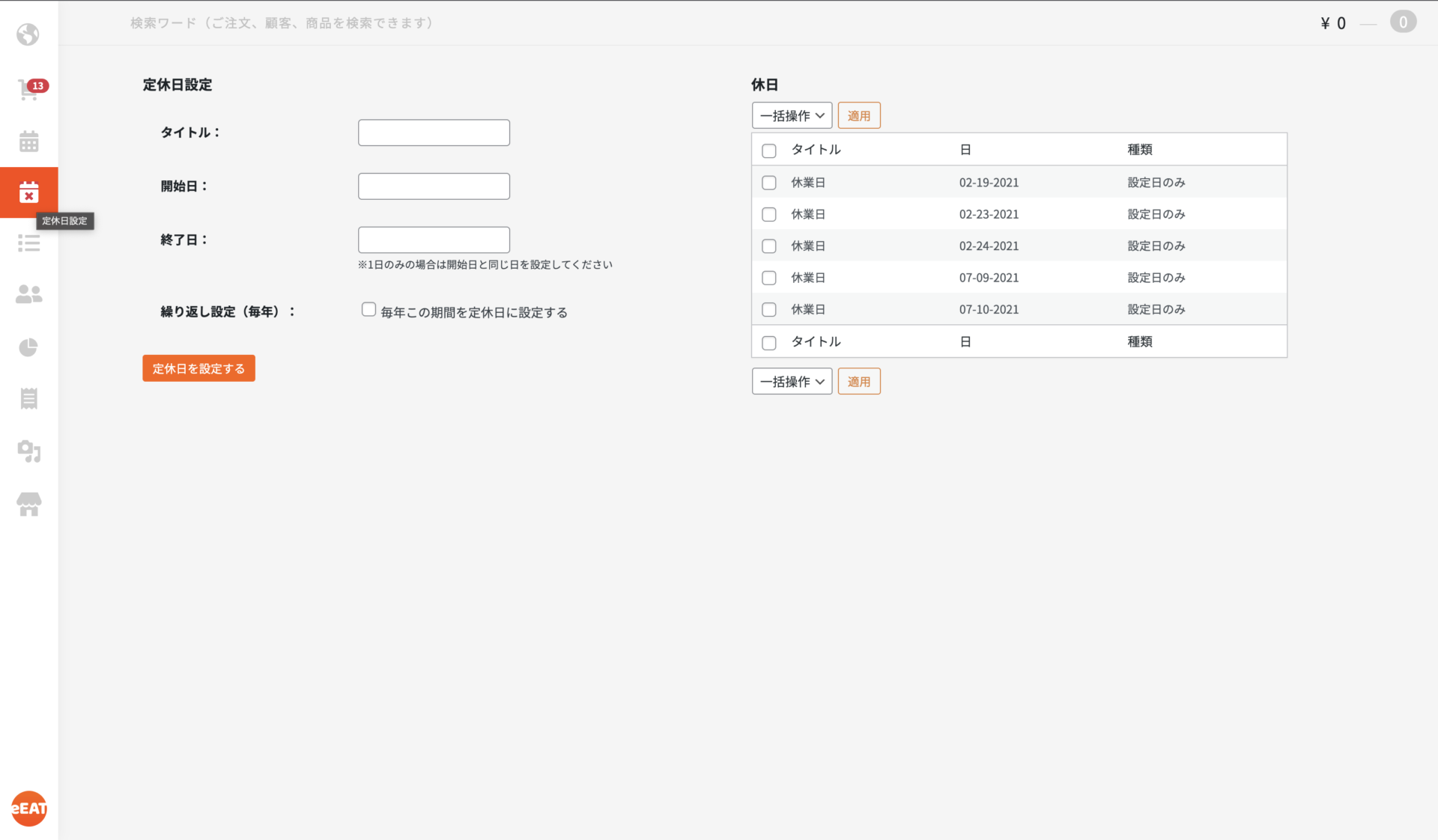Open the pie chart reports icon
Viewport: 1438px width, 840px height.
(x=28, y=347)
